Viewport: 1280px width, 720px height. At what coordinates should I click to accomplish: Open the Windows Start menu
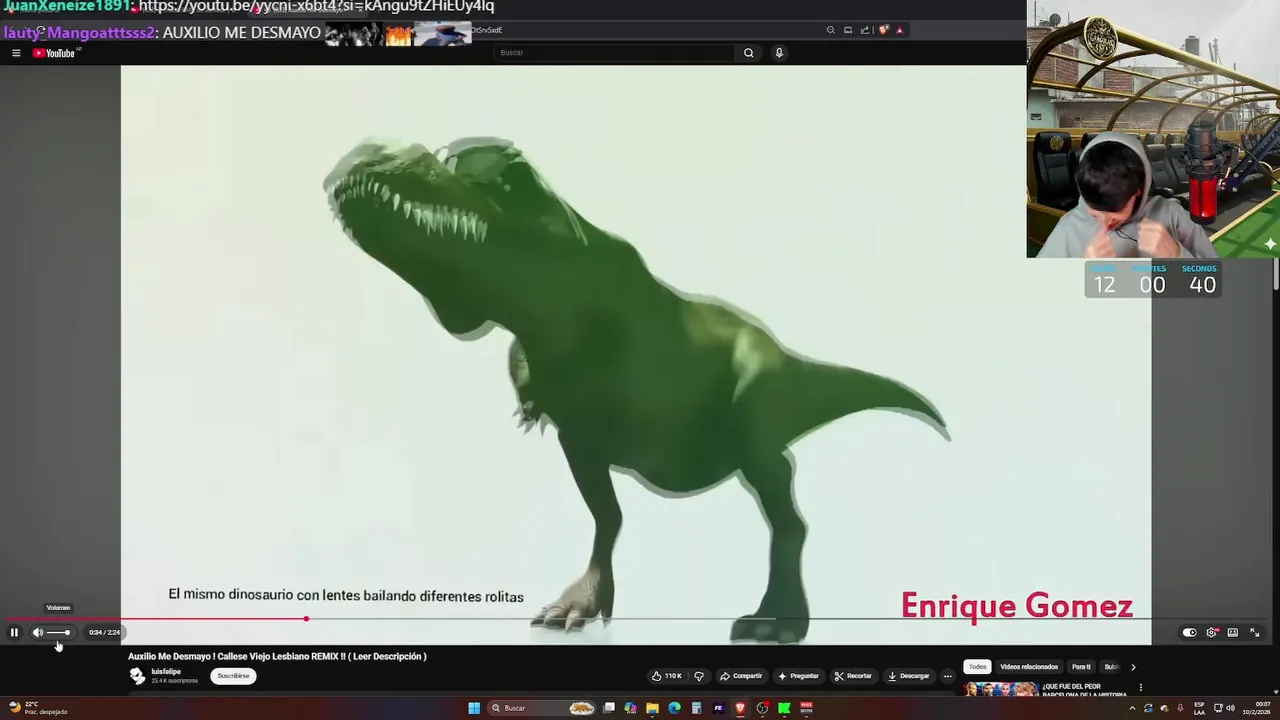click(x=474, y=708)
